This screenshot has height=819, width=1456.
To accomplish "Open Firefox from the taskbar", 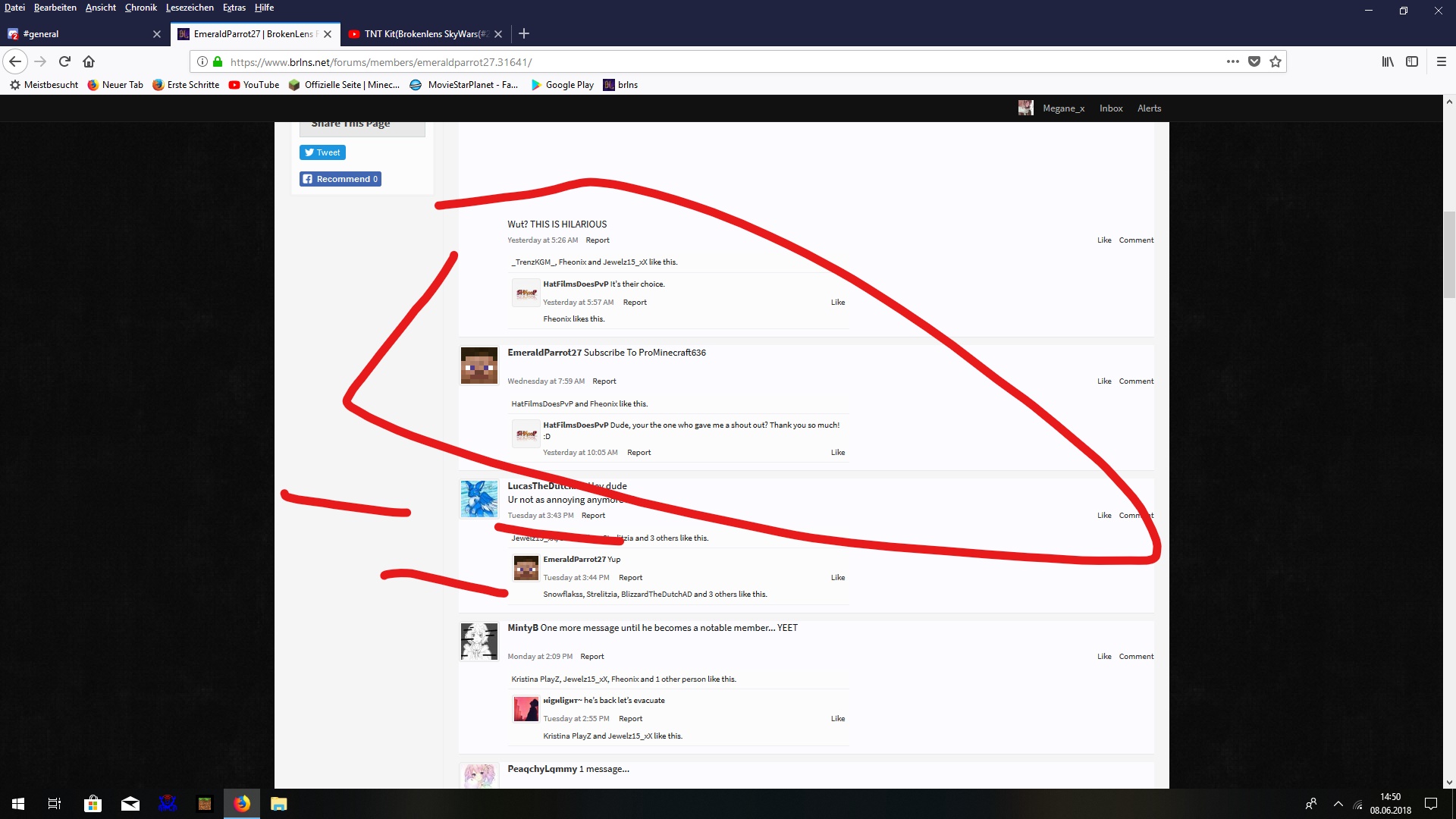I will tap(242, 804).
